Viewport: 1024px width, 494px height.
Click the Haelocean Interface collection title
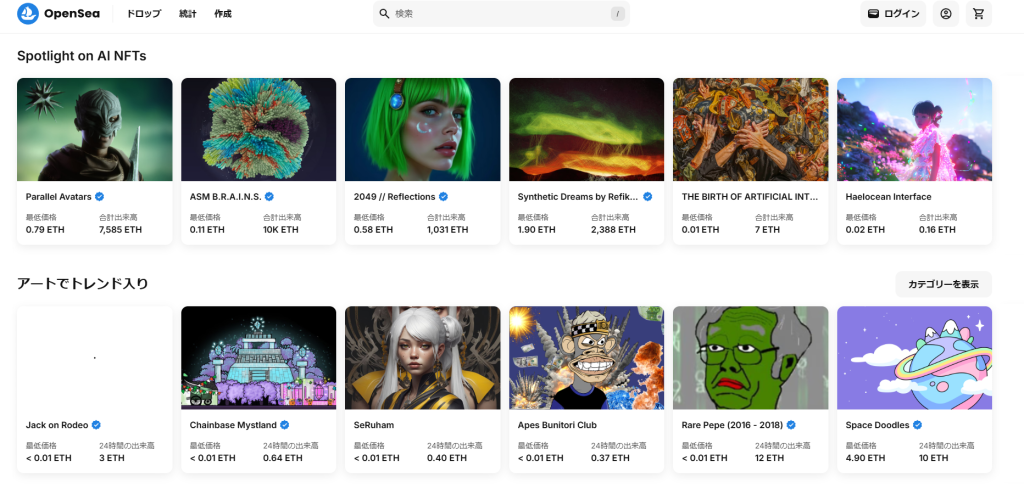pyautogui.click(x=888, y=197)
